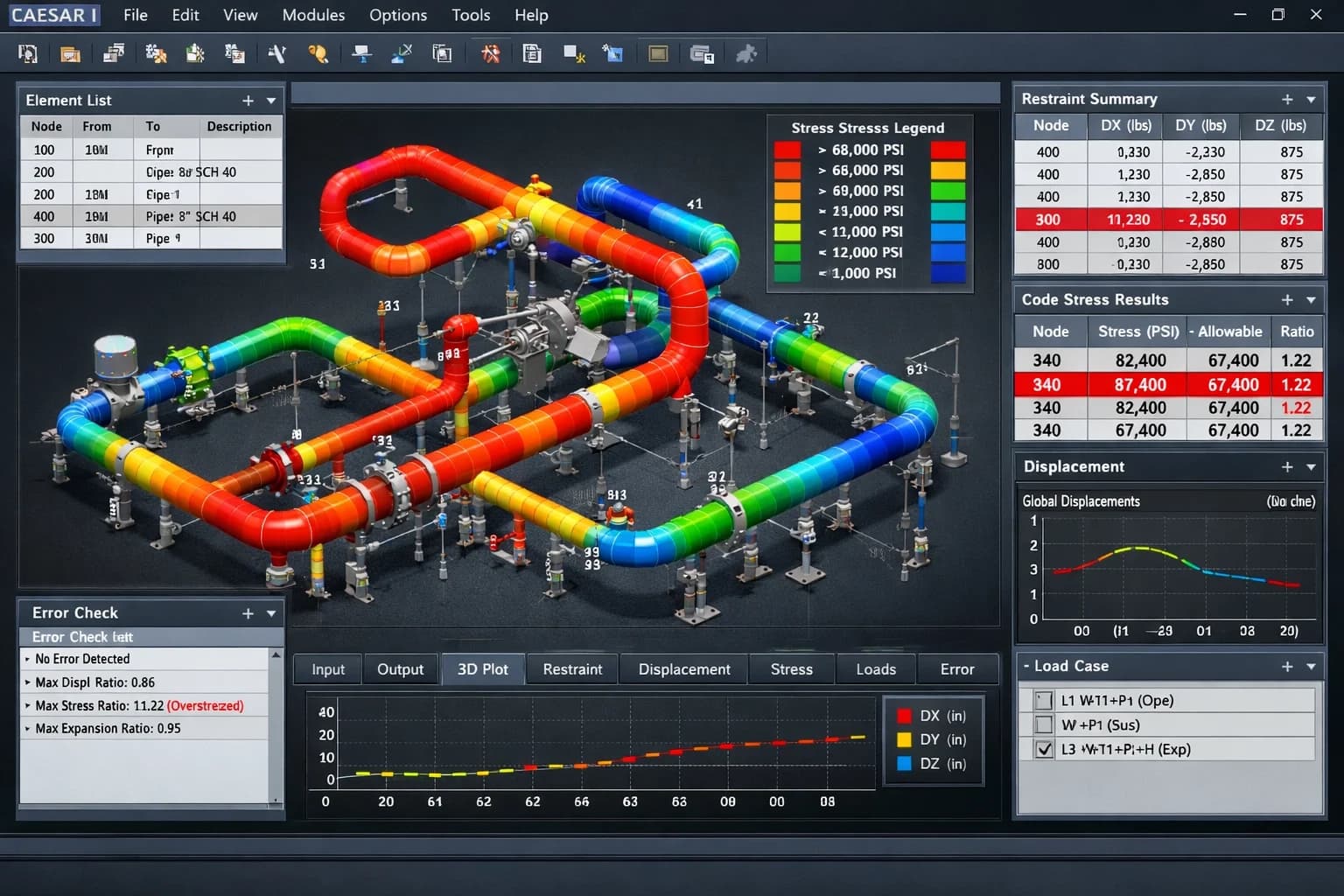Select the highlighted node 300 row in Restraint Summary
The width and height of the screenshot is (1344, 896).
click(x=1168, y=220)
